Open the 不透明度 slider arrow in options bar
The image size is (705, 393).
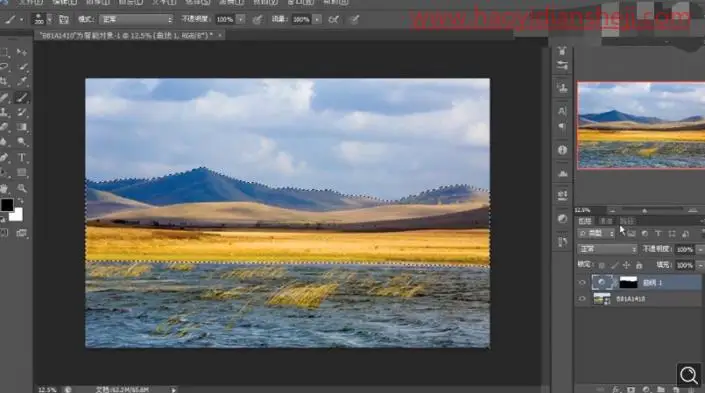[241, 19]
